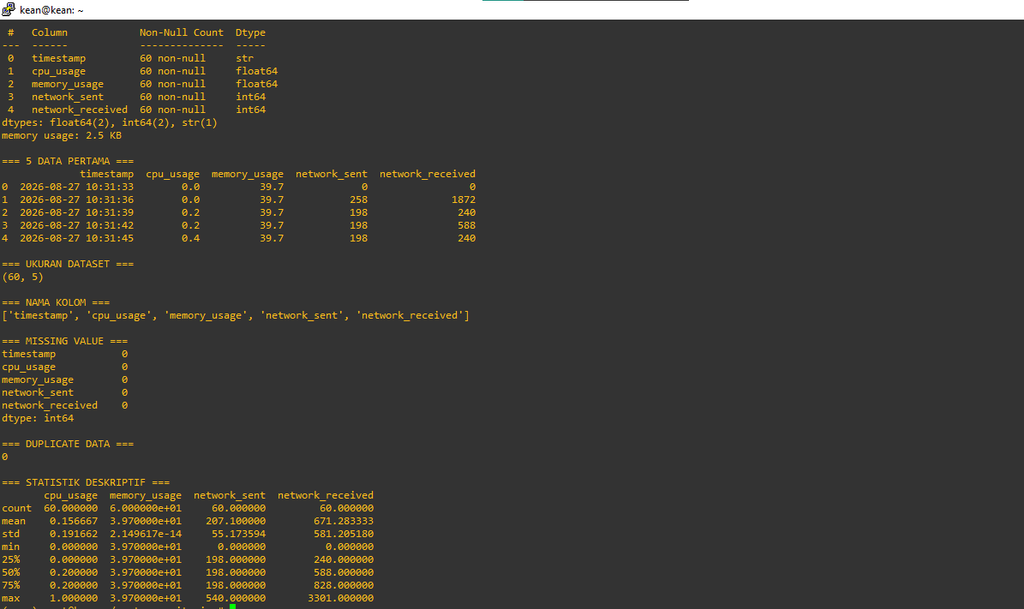Select timestamp value "2026-08-27 10:31:45"
Viewport: 1024px width, 609px height.
coord(76,238)
